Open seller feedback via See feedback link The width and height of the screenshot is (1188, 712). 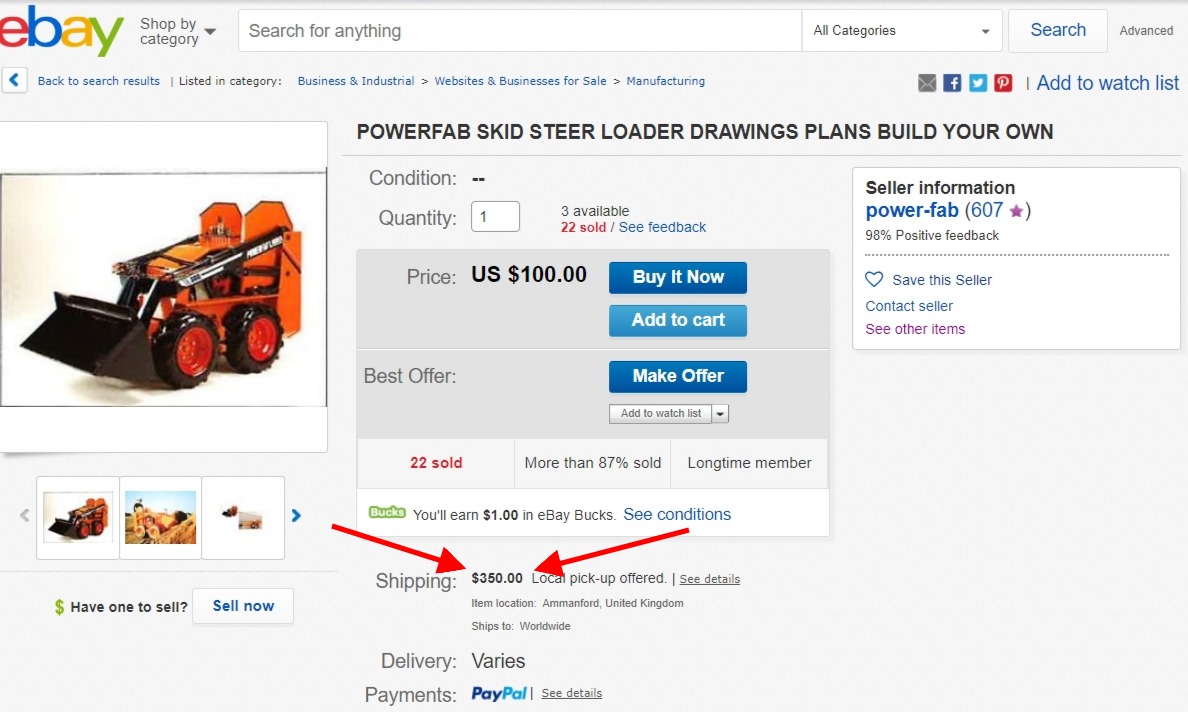[x=662, y=227]
